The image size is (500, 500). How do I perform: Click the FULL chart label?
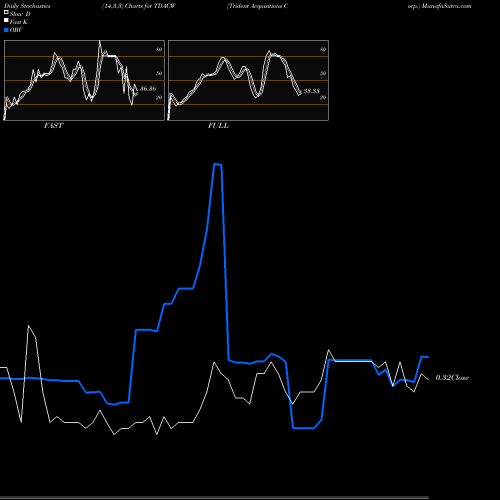218,126
